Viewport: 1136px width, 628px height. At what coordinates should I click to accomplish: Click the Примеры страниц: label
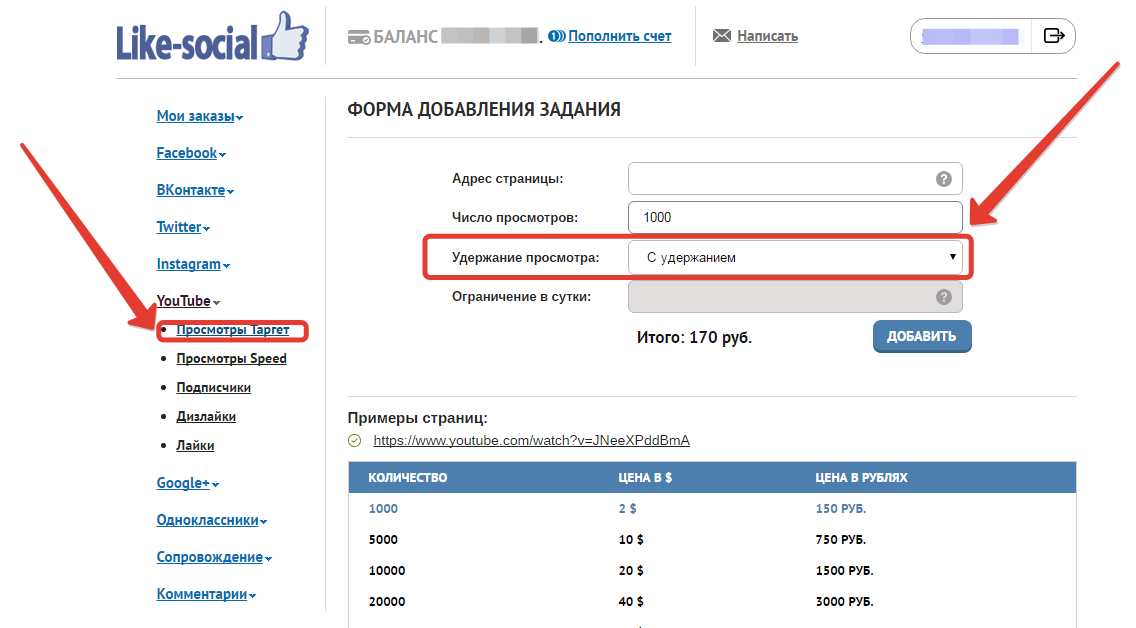click(x=417, y=418)
